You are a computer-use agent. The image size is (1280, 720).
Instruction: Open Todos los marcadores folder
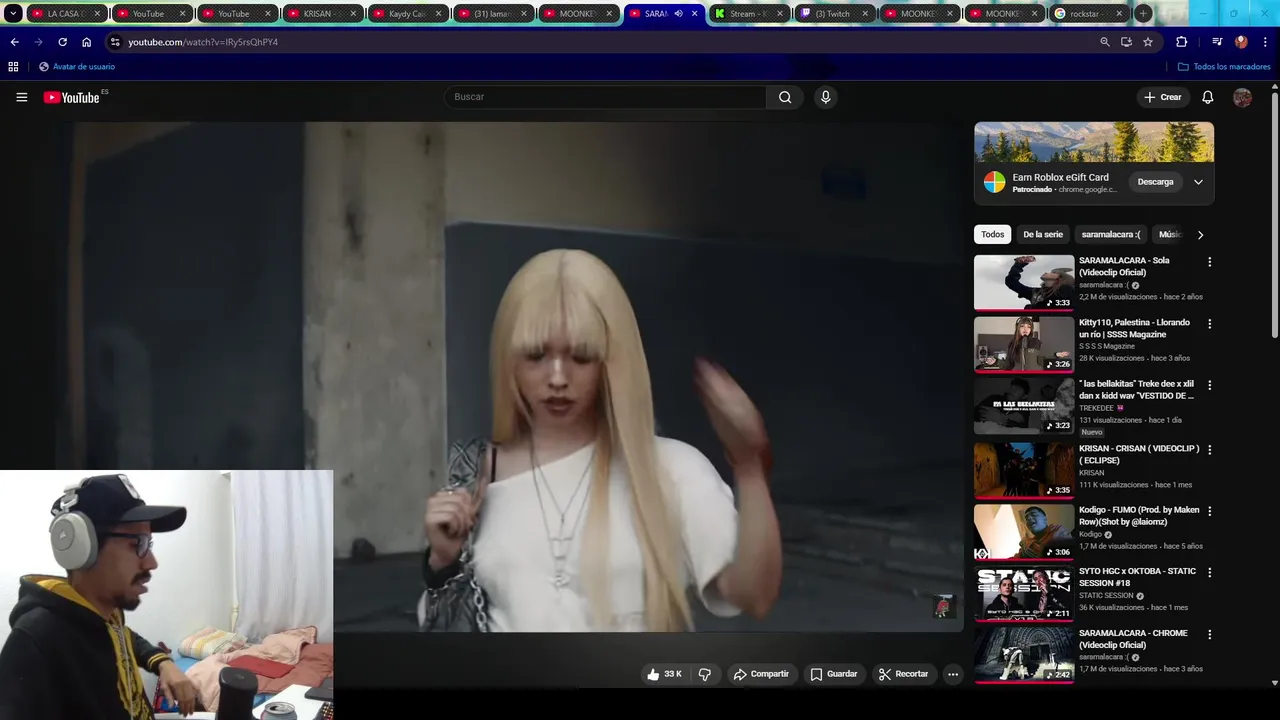point(1224,67)
